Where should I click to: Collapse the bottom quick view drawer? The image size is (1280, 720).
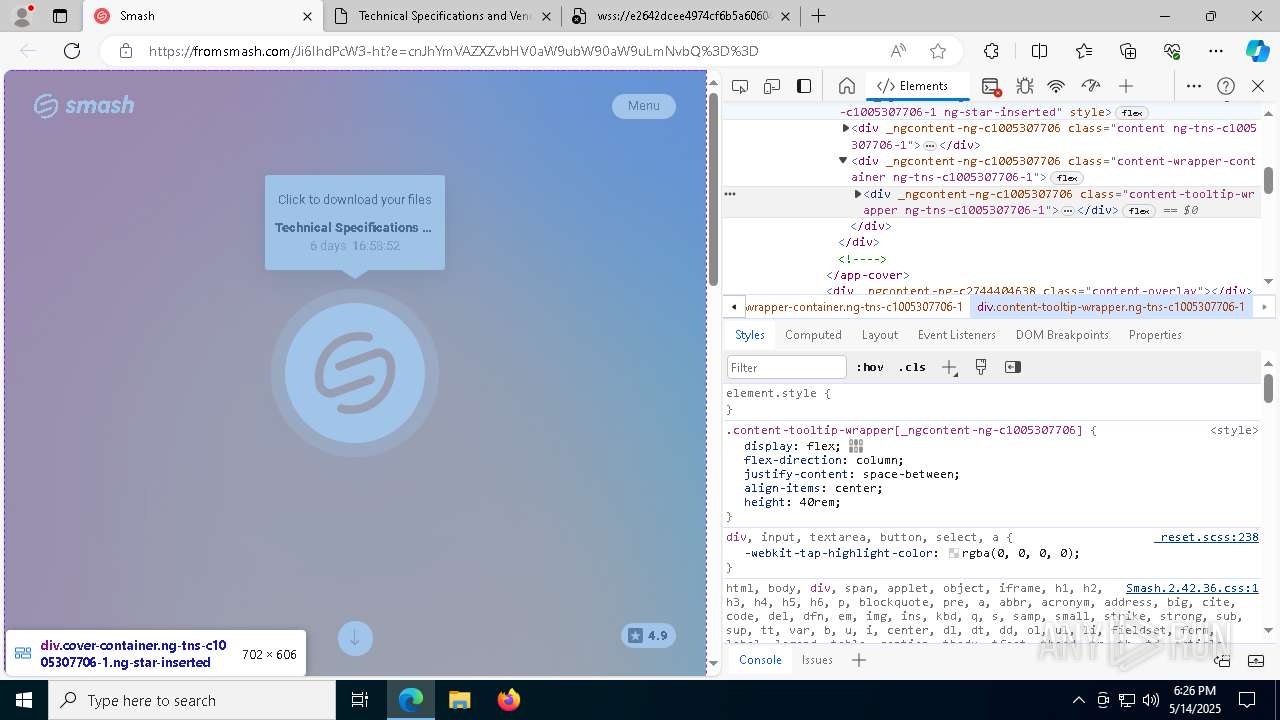pos(1257,660)
